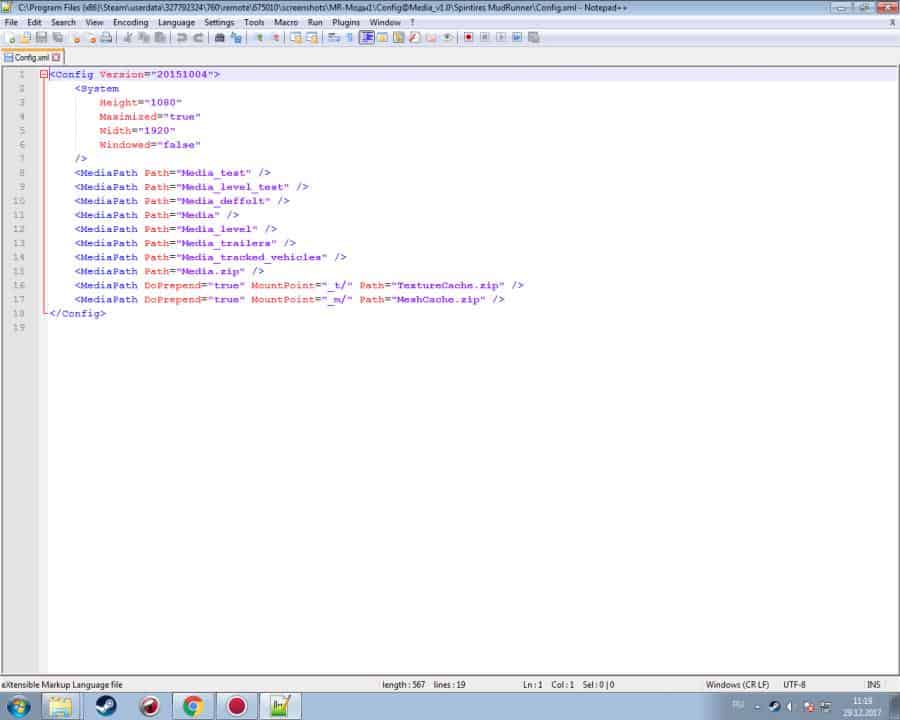The height and width of the screenshot is (720, 900).
Task: Open the Language menu
Action: (176, 22)
